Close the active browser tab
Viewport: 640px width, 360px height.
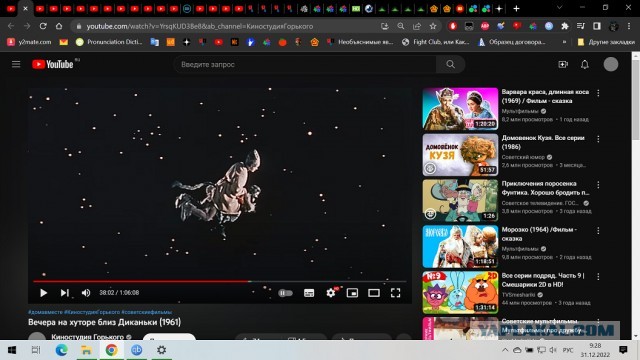pos(25,9)
